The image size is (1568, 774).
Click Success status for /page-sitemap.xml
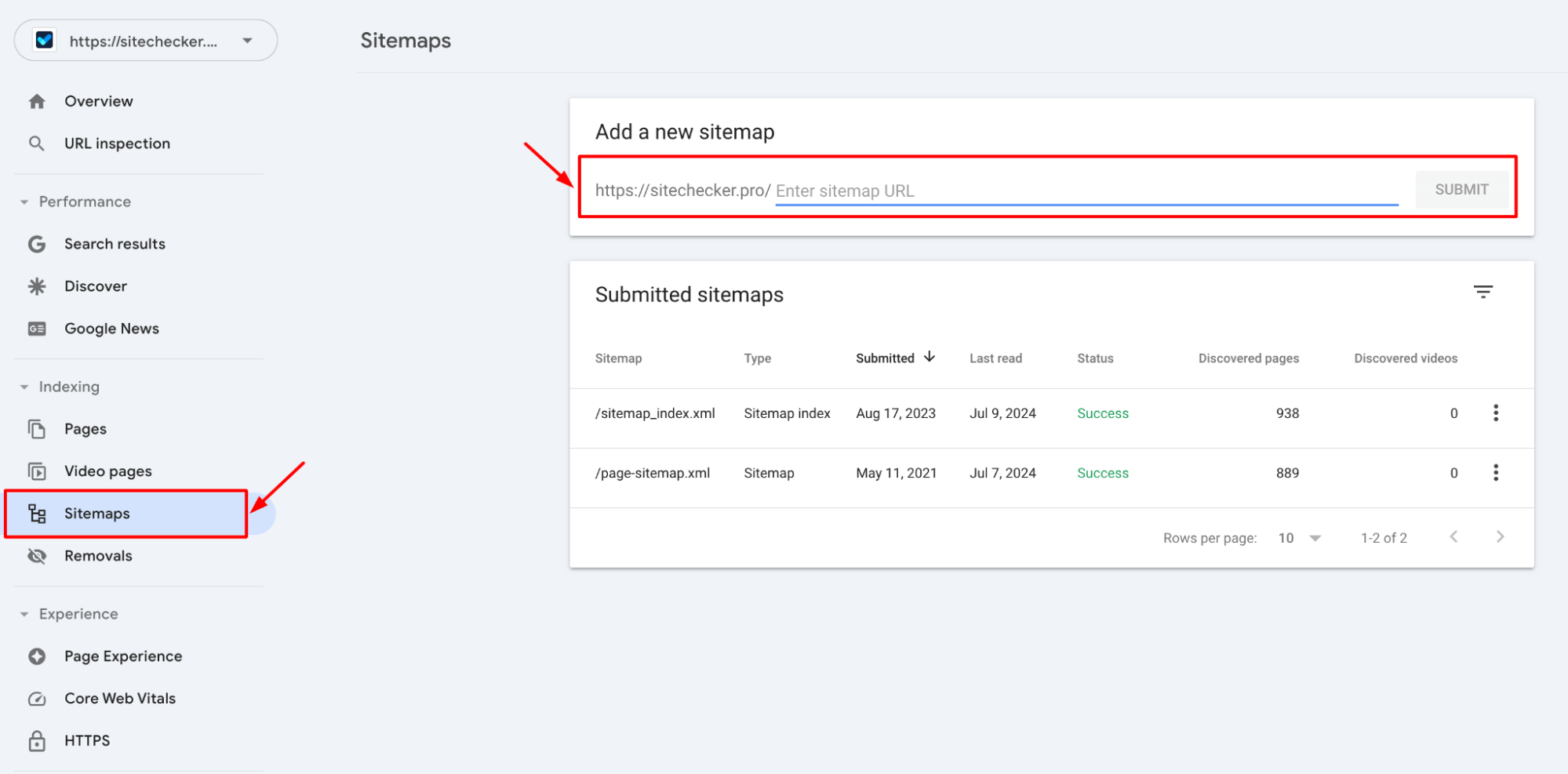click(x=1102, y=473)
